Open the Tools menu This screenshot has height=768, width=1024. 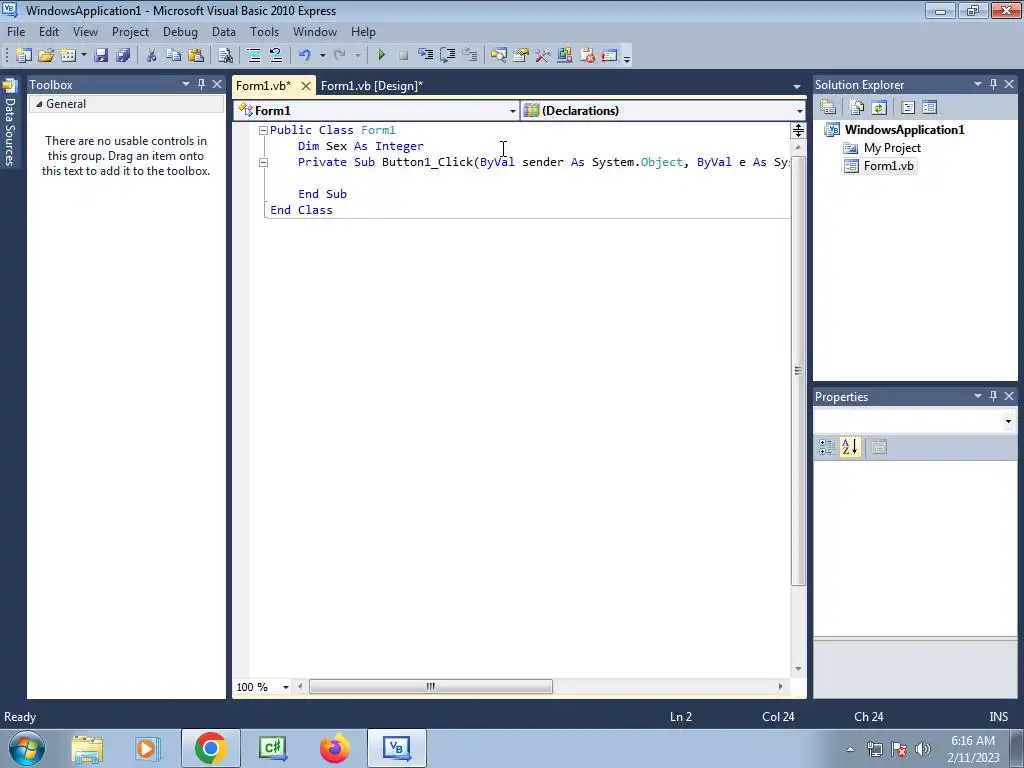click(264, 32)
